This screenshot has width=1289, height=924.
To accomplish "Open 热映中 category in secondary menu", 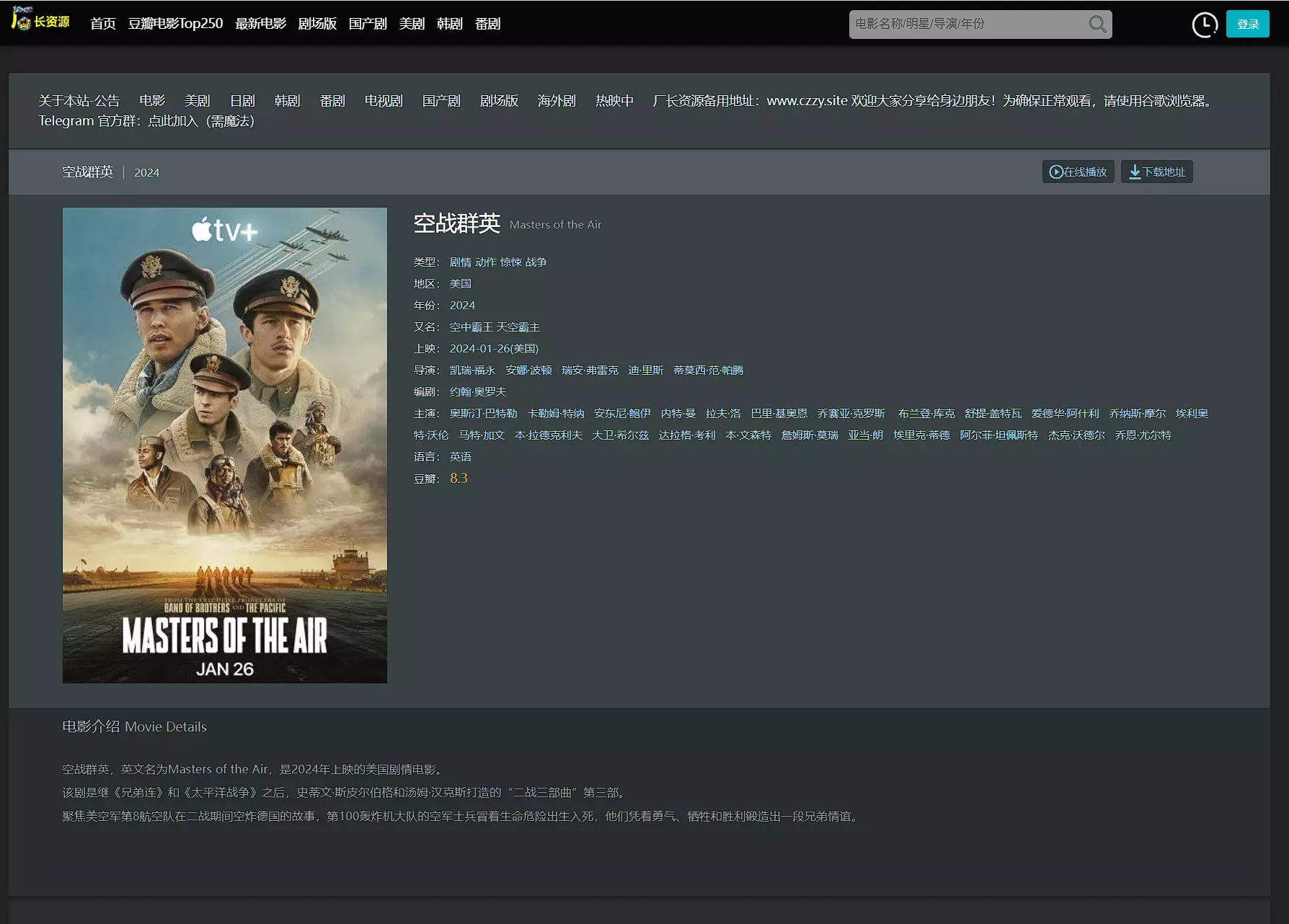I will (x=614, y=101).
